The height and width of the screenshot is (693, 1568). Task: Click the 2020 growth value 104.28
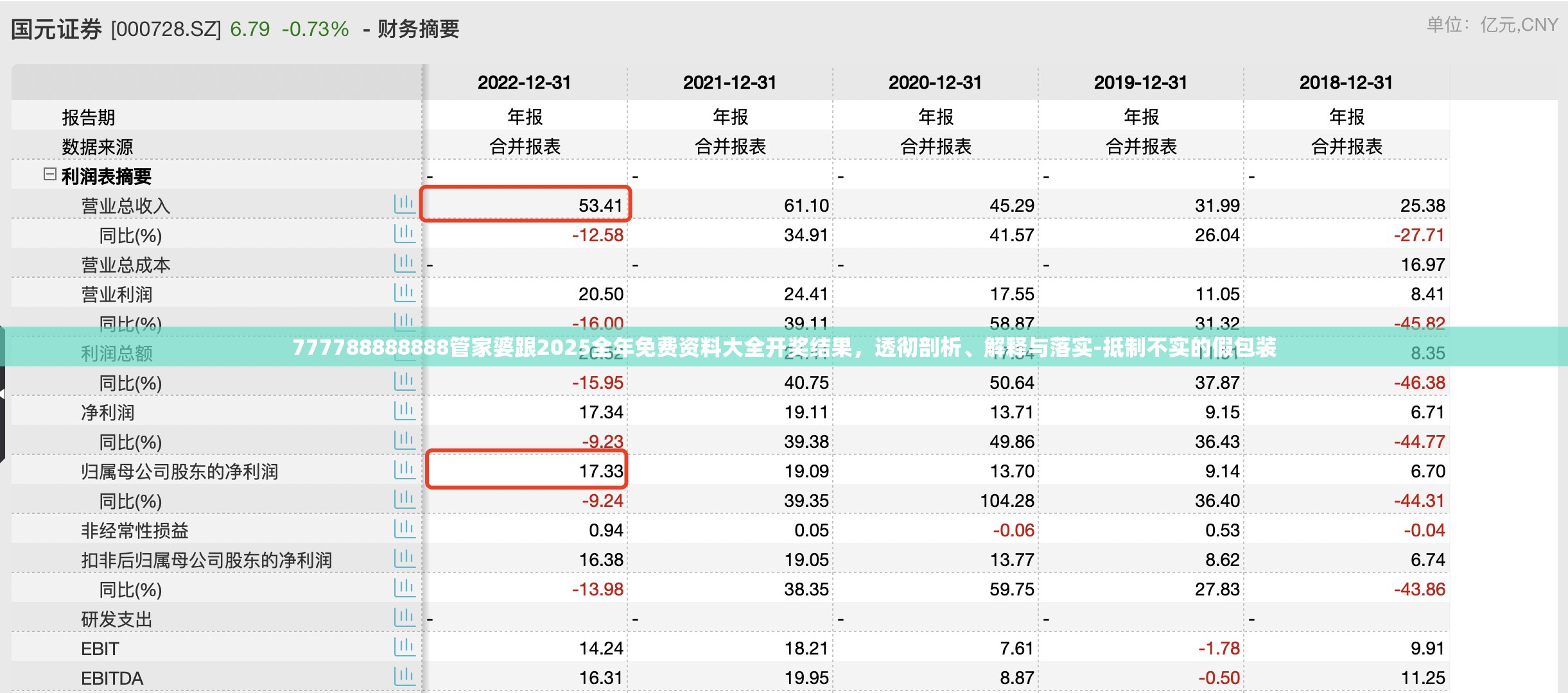coord(1007,501)
